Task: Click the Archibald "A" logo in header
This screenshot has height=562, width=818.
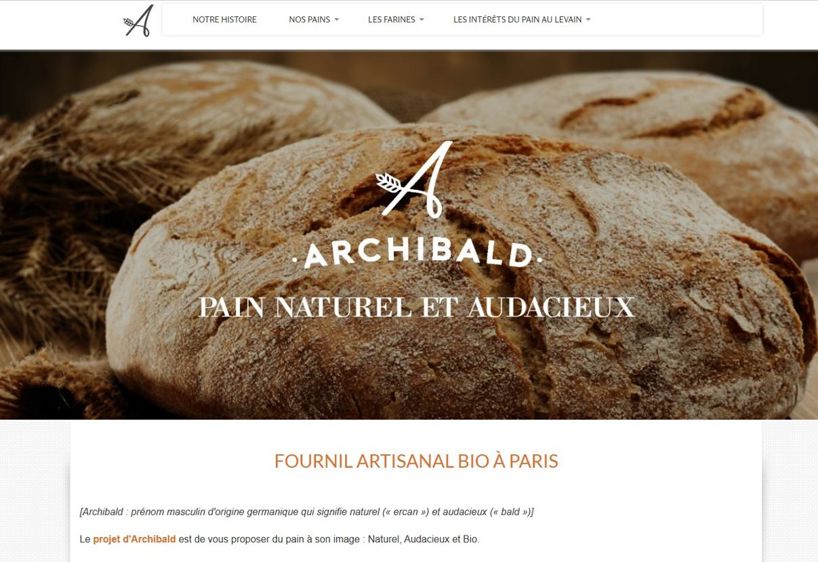Action: [138, 21]
